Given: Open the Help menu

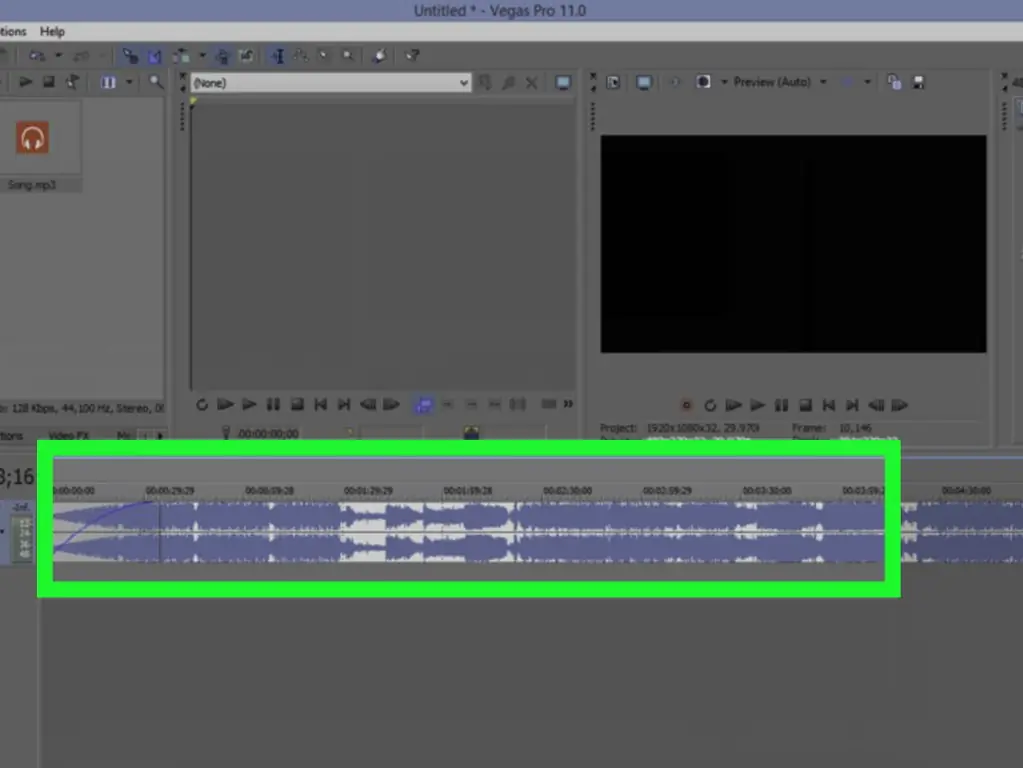Looking at the screenshot, I should (52, 31).
